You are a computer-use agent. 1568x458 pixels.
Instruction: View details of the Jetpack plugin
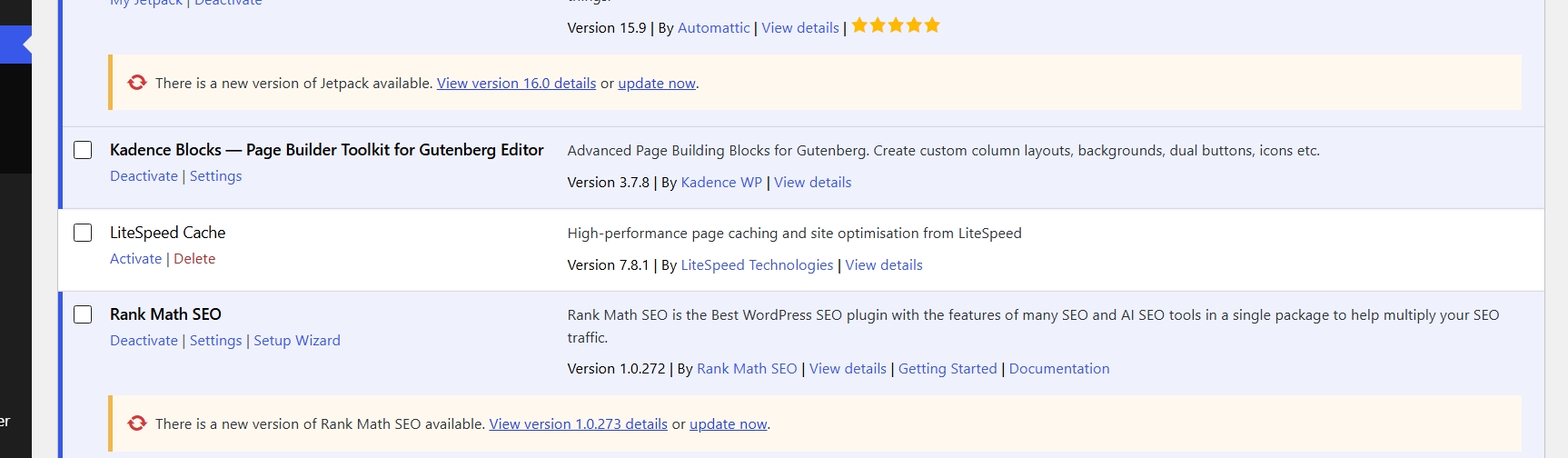coord(800,28)
